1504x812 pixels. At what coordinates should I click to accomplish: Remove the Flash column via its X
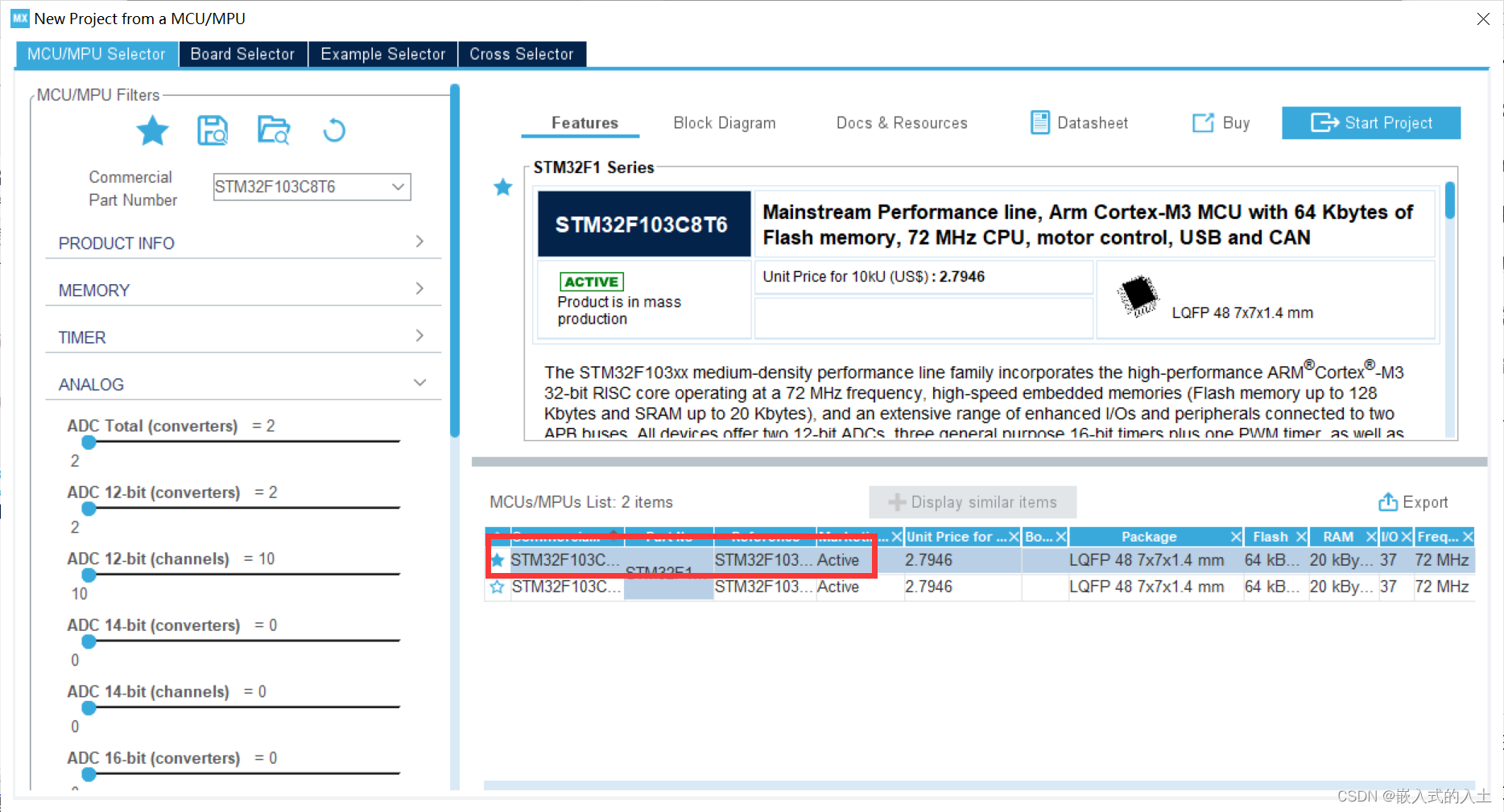point(1301,537)
